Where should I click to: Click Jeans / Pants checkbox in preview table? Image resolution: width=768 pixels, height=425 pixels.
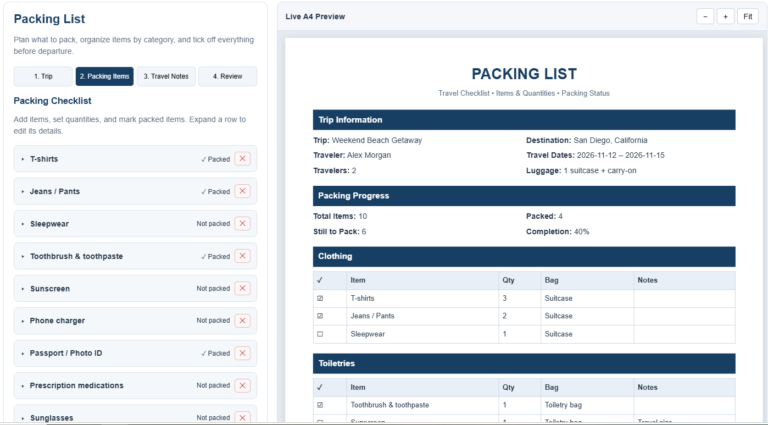pos(320,316)
